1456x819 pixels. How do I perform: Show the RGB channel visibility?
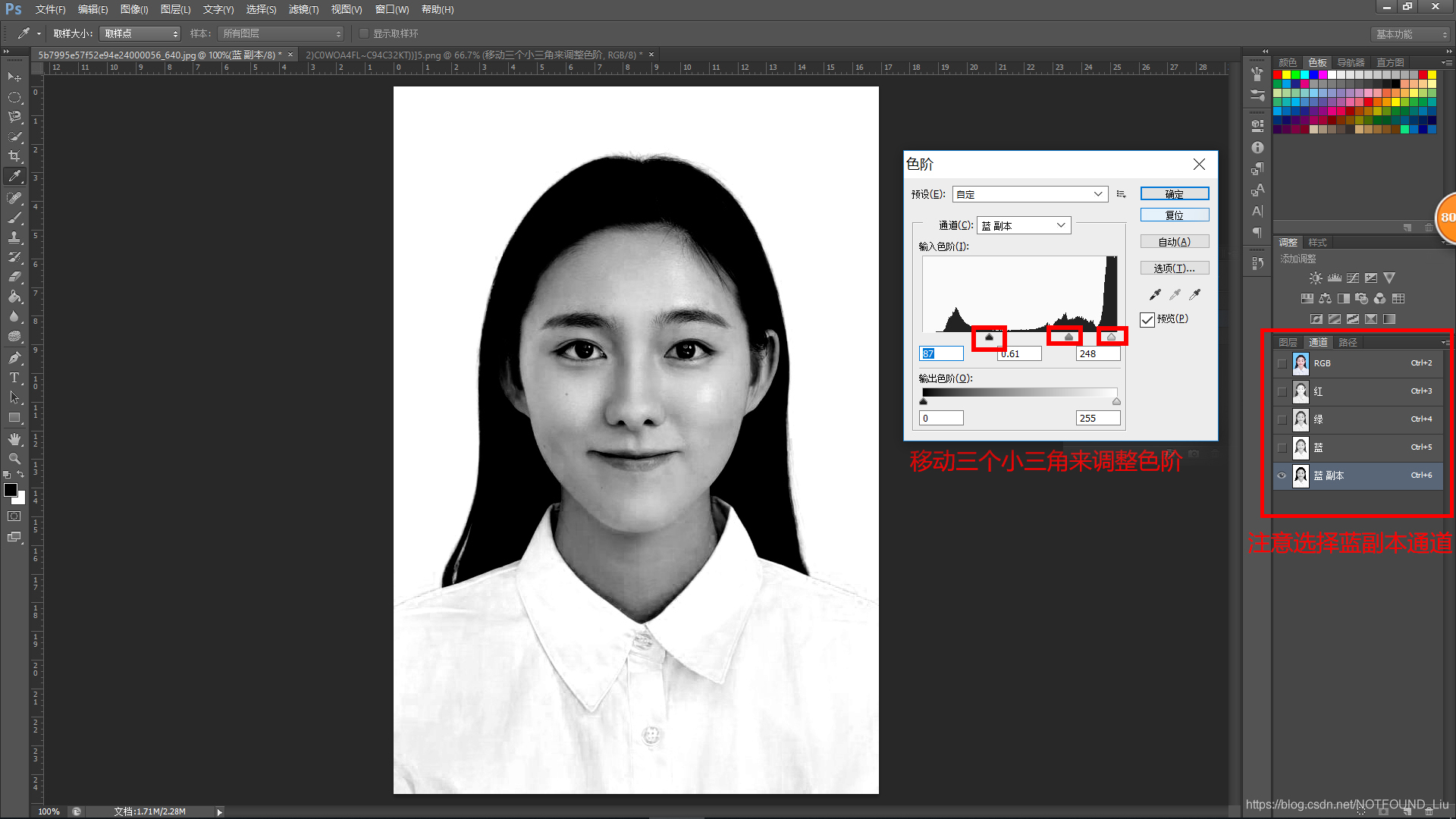(1282, 364)
